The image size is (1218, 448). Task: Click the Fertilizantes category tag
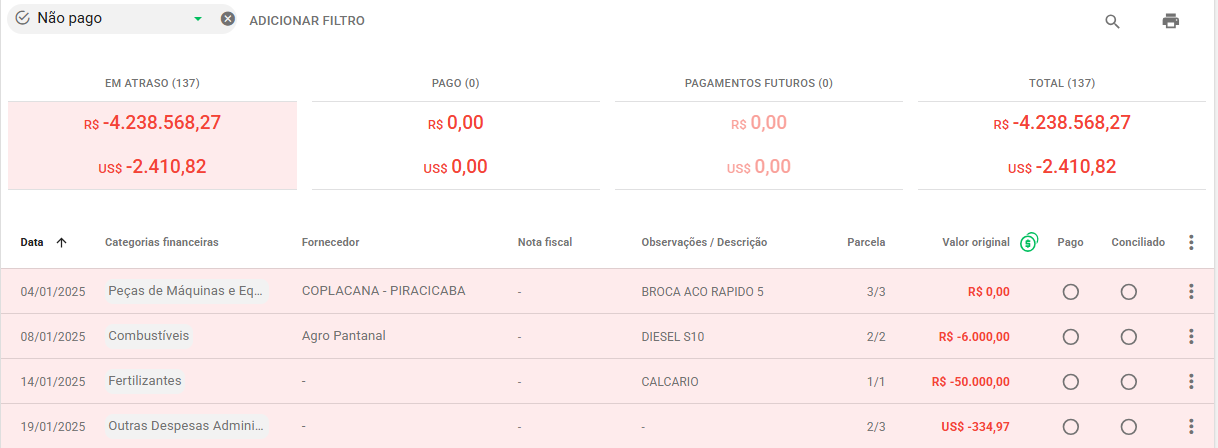coord(145,381)
